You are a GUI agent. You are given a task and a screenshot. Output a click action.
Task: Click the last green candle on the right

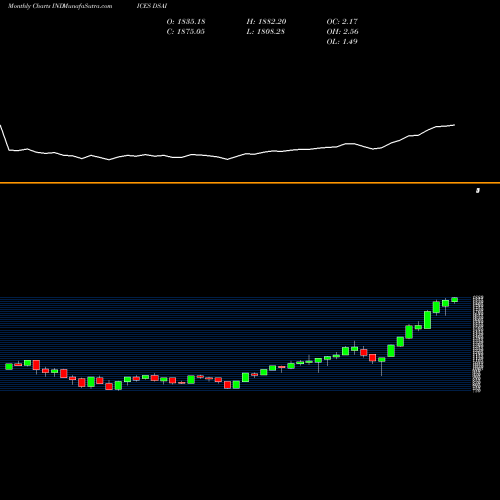pos(455,300)
